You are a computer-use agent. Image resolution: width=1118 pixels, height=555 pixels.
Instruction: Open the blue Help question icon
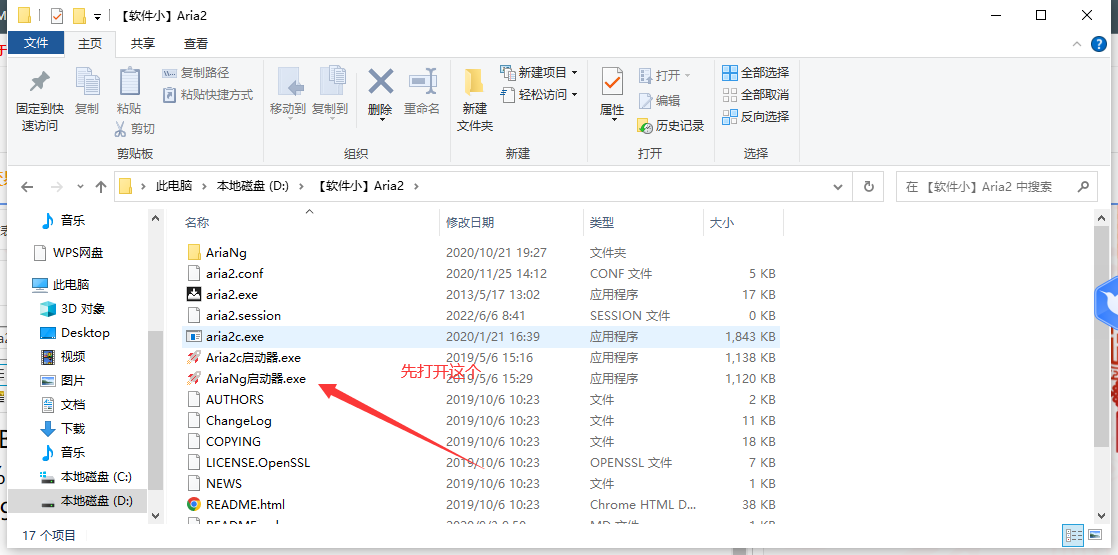pyautogui.click(x=1099, y=44)
